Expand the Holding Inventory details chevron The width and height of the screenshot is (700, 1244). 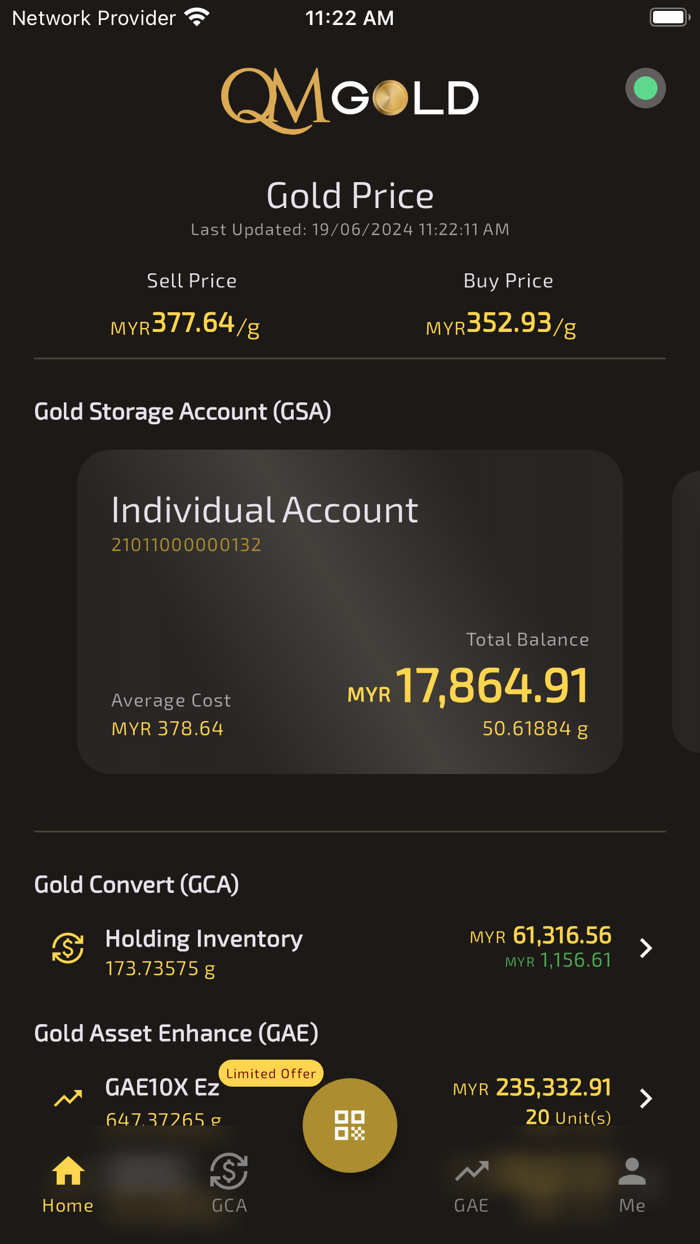pos(646,948)
